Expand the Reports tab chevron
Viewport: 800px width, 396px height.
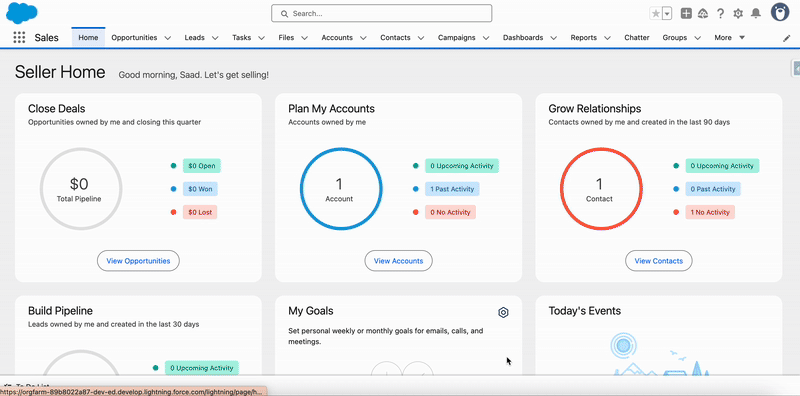click(x=607, y=38)
